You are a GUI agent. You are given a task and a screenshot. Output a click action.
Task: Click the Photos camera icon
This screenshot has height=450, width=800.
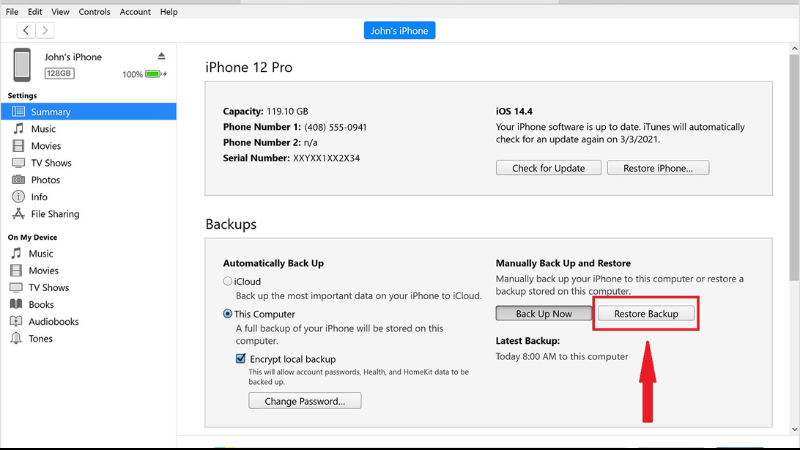coord(18,180)
